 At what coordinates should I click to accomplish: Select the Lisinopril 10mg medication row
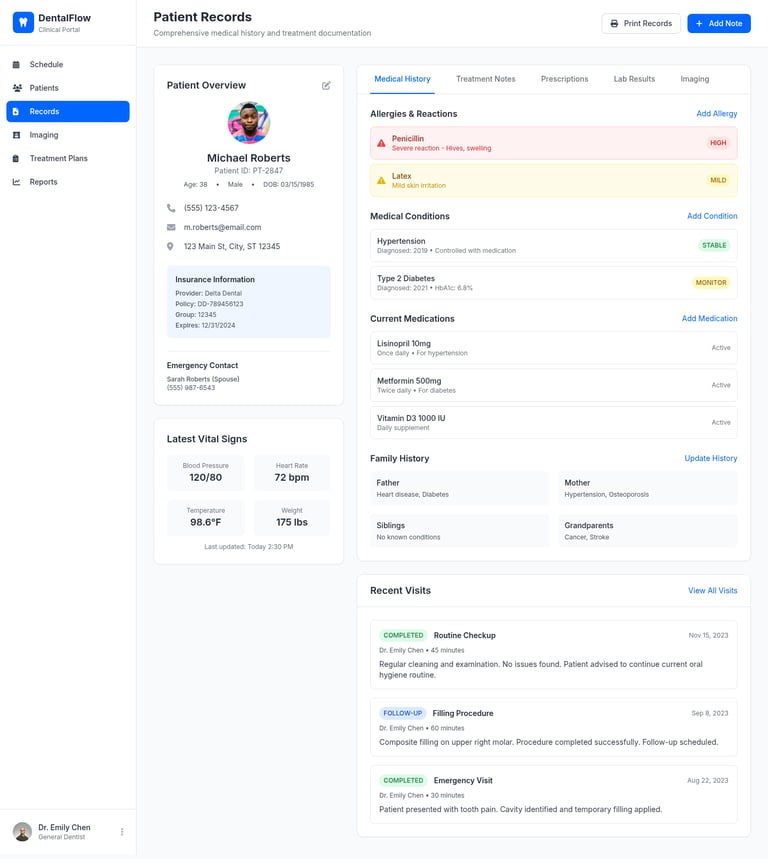click(553, 348)
